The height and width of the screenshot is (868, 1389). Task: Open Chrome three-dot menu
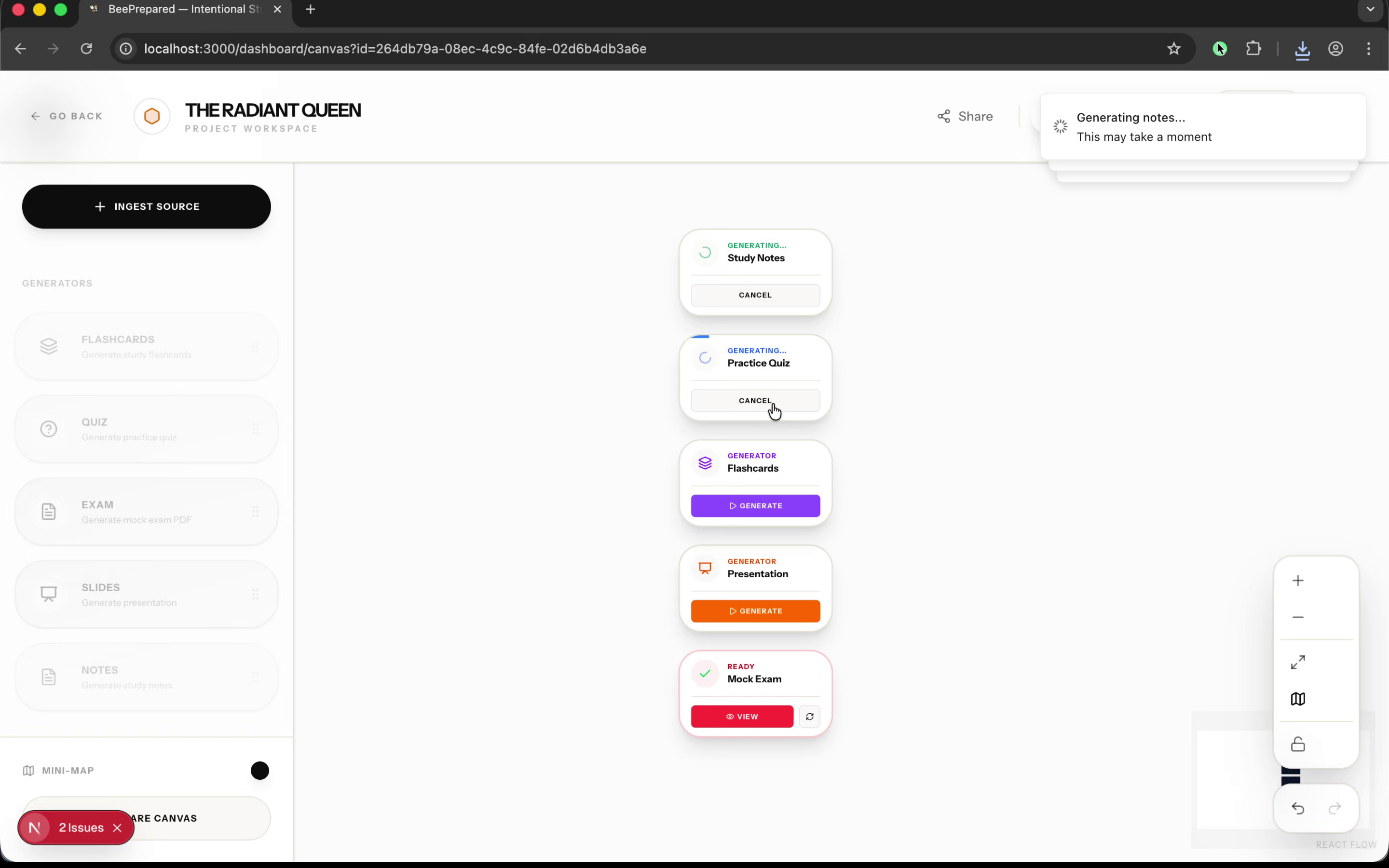[1368, 49]
